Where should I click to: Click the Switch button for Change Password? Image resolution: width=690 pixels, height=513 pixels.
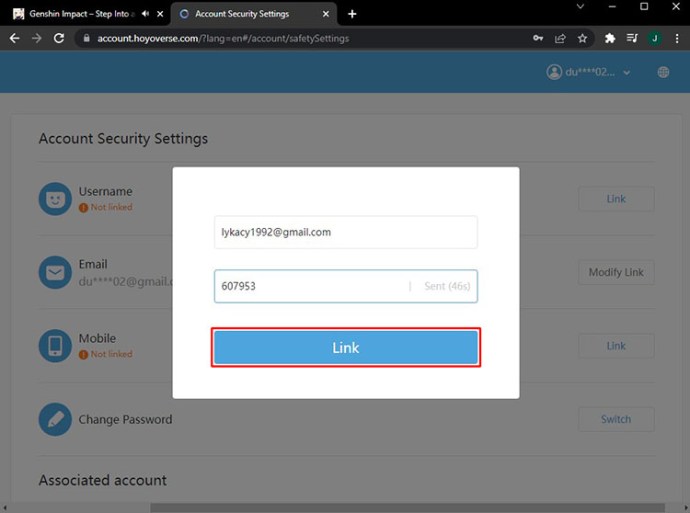pyautogui.click(x=616, y=419)
